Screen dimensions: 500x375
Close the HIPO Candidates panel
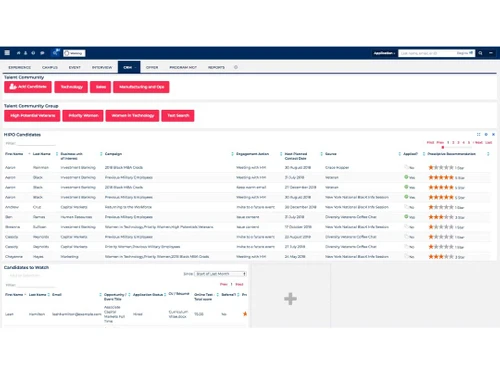coord(493,134)
